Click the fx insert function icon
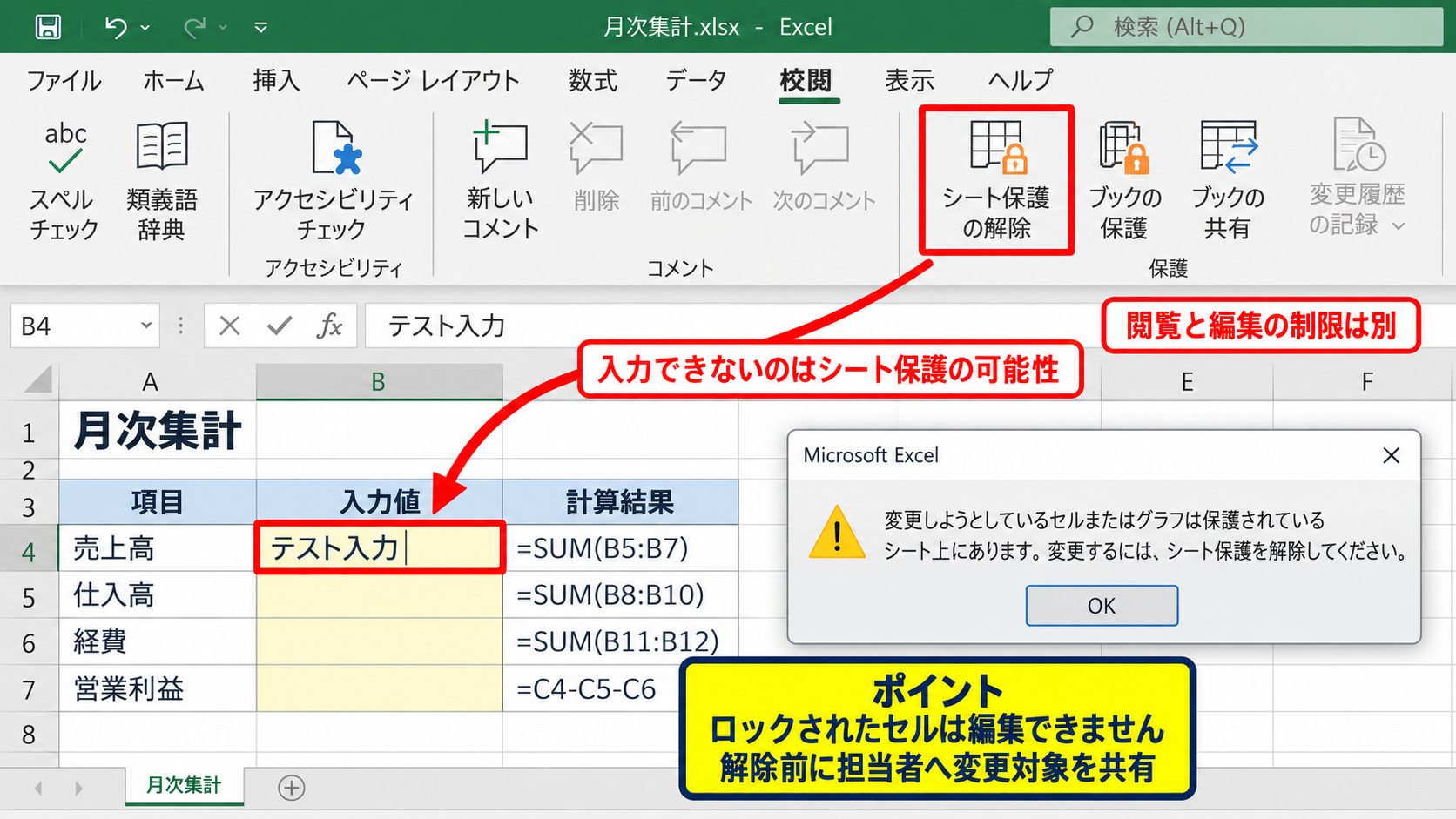The image size is (1456, 819). coord(330,326)
